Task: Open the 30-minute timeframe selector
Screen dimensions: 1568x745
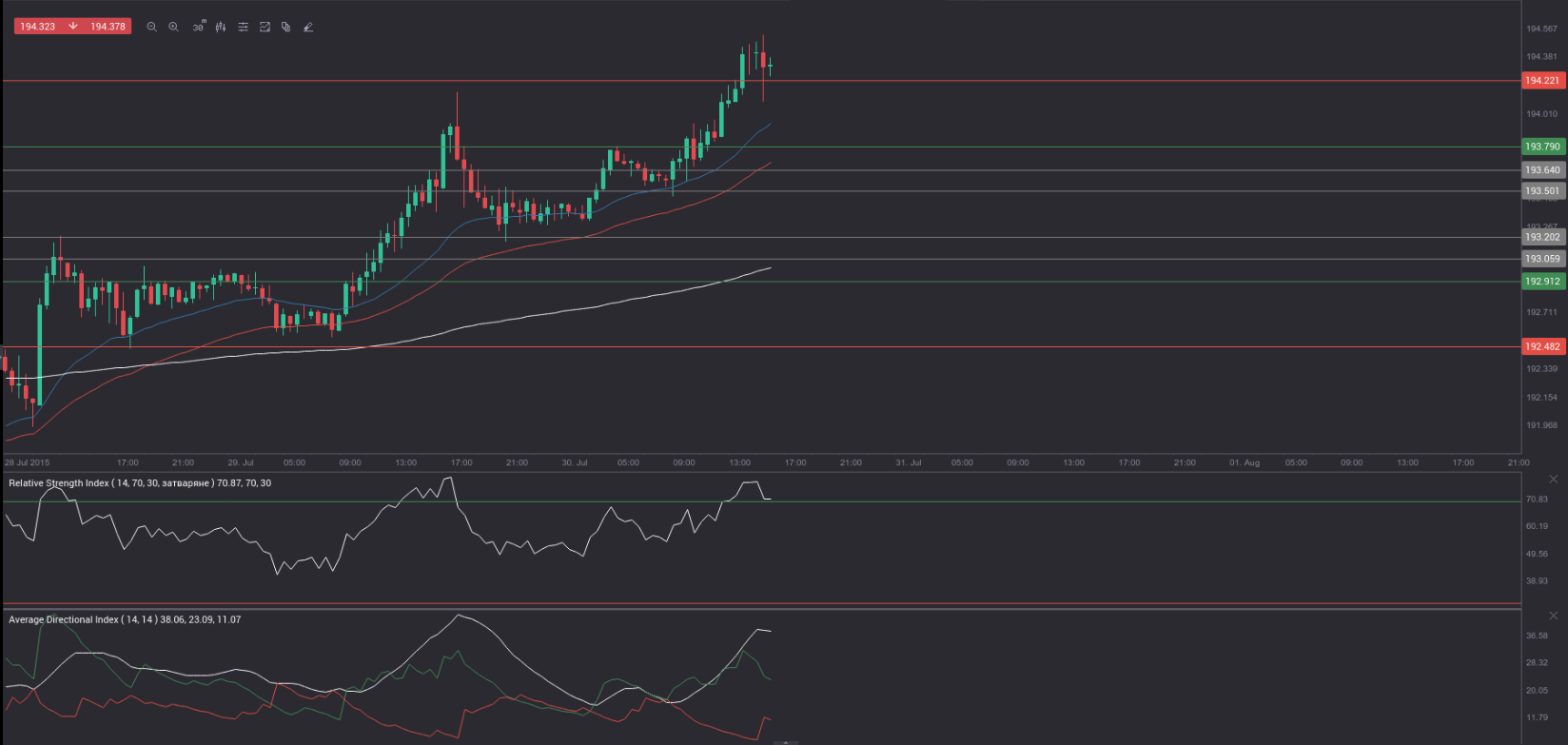Action: coord(198,28)
